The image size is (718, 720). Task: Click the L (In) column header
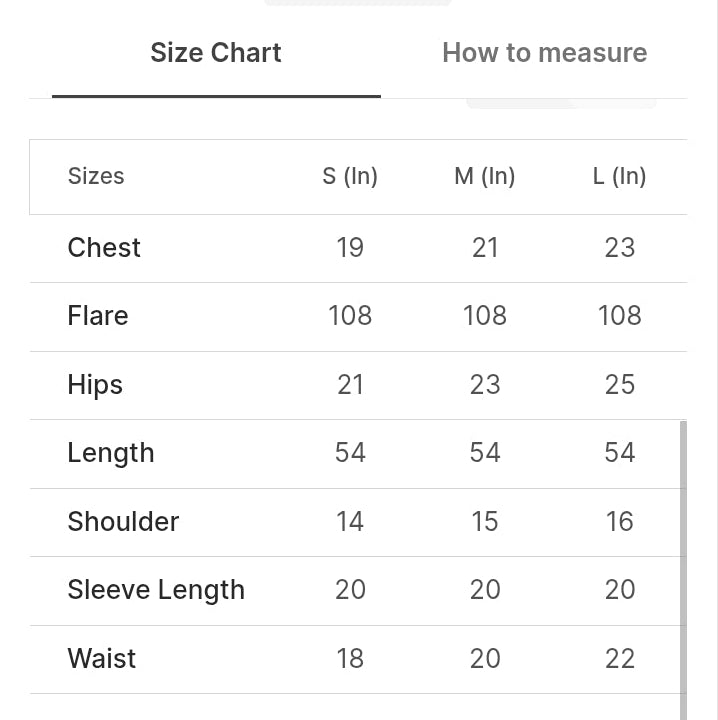619,176
